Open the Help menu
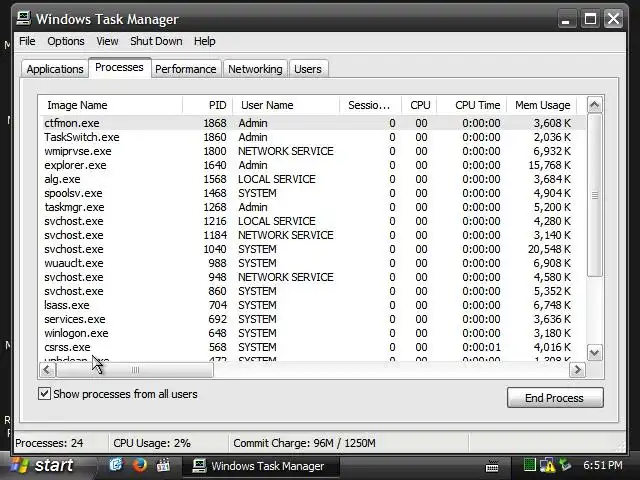Viewport: 640px width, 480px height. click(x=204, y=41)
